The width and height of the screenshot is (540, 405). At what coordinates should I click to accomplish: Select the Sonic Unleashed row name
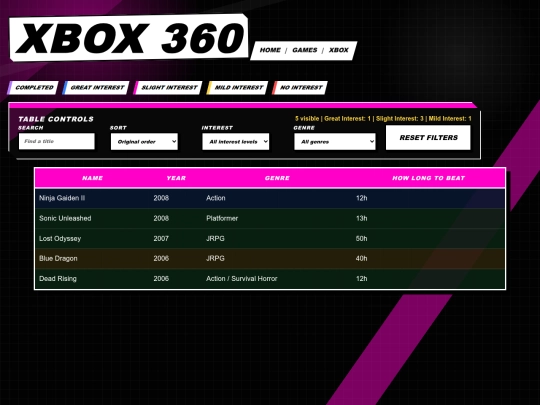click(65, 218)
